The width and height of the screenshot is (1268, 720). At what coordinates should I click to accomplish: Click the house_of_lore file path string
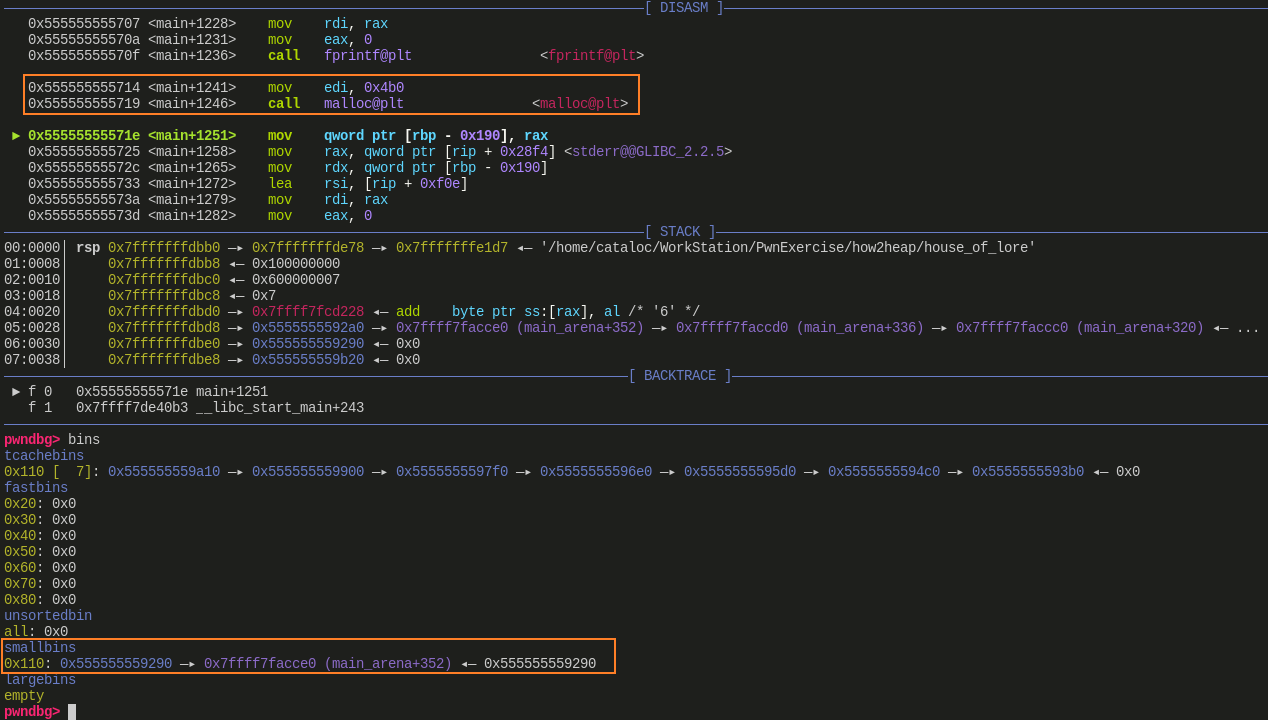788,248
